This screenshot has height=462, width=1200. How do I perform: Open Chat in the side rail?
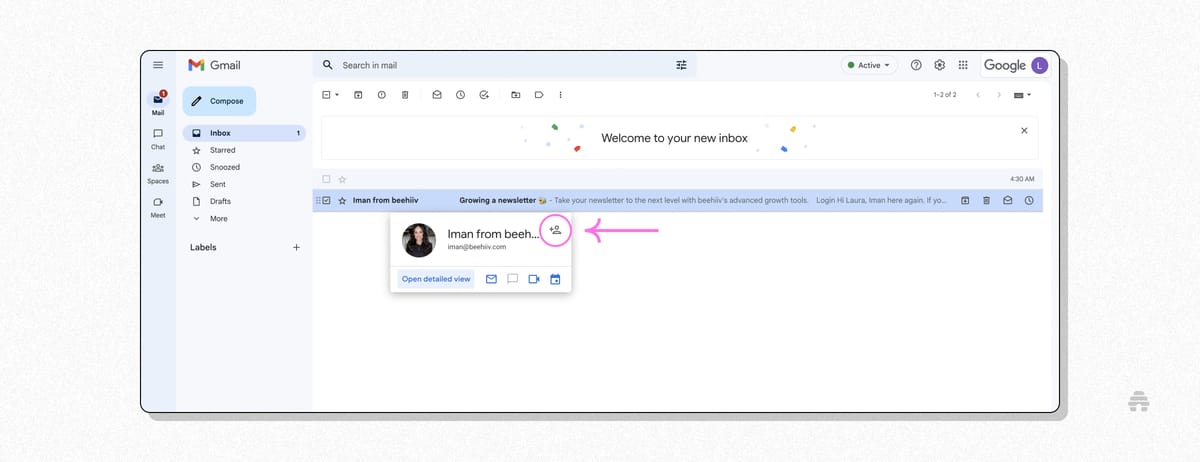(158, 138)
